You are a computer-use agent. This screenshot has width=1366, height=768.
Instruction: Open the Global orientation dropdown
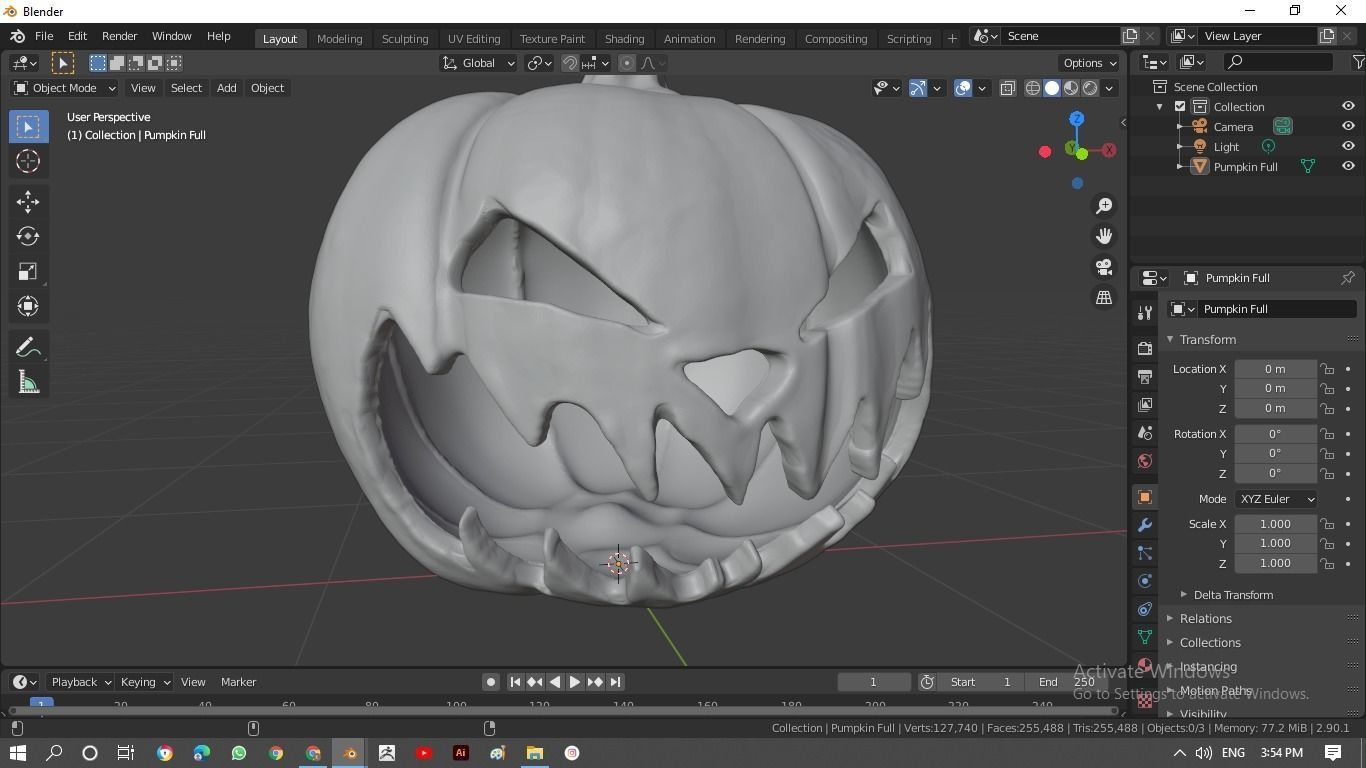pos(478,63)
